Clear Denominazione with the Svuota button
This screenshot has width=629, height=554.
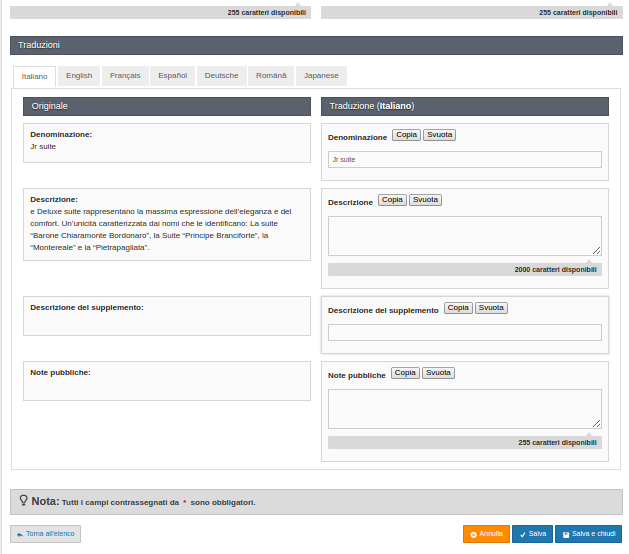tap(439, 135)
